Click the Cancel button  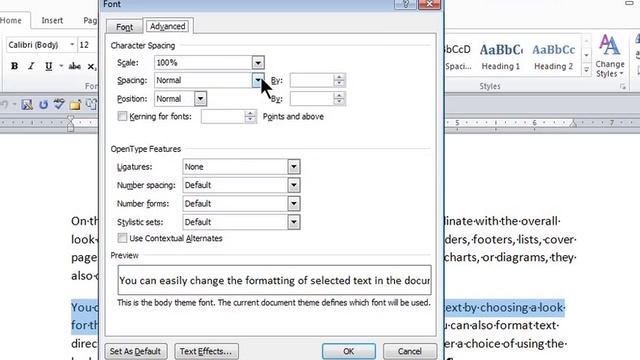pos(409,351)
